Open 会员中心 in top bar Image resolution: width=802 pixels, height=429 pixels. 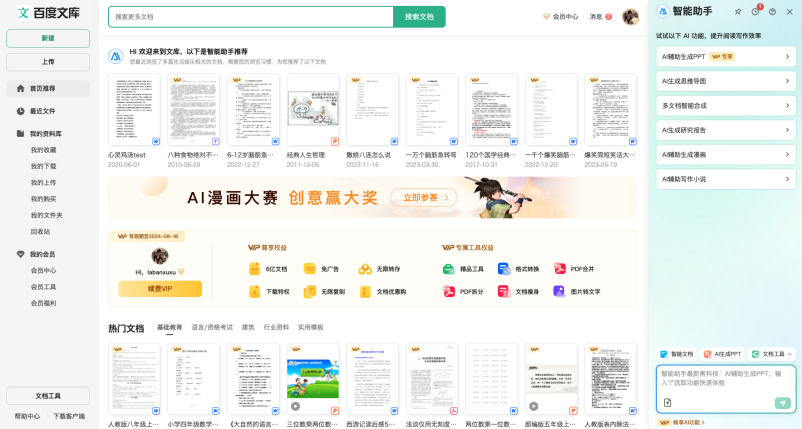pos(561,17)
